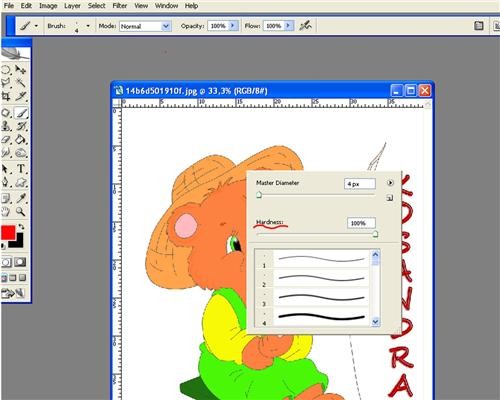This screenshot has width=500, height=400.
Task: Select the Sponge tool
Action: pyautogui.click(x=21, y=153)
